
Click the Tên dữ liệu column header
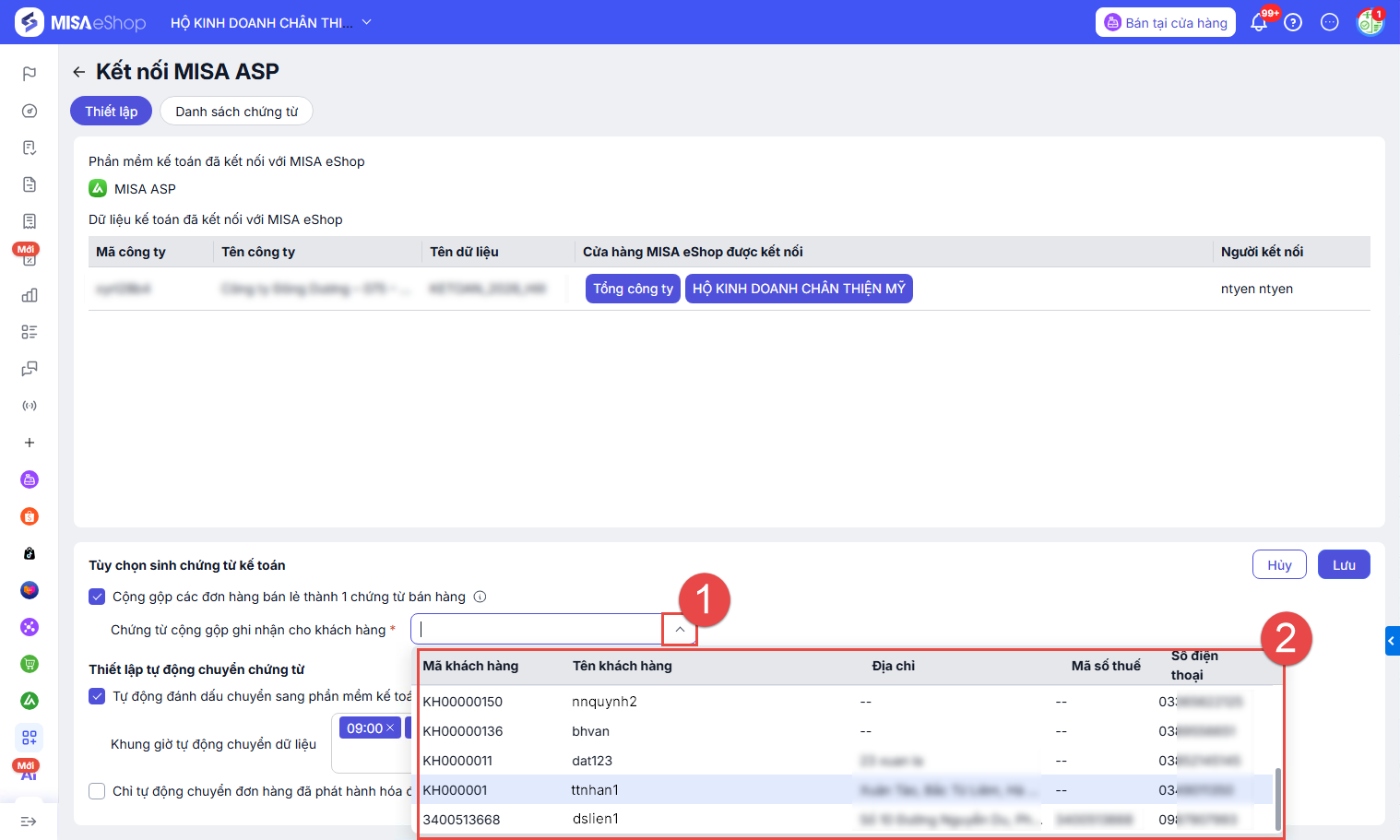464,252
